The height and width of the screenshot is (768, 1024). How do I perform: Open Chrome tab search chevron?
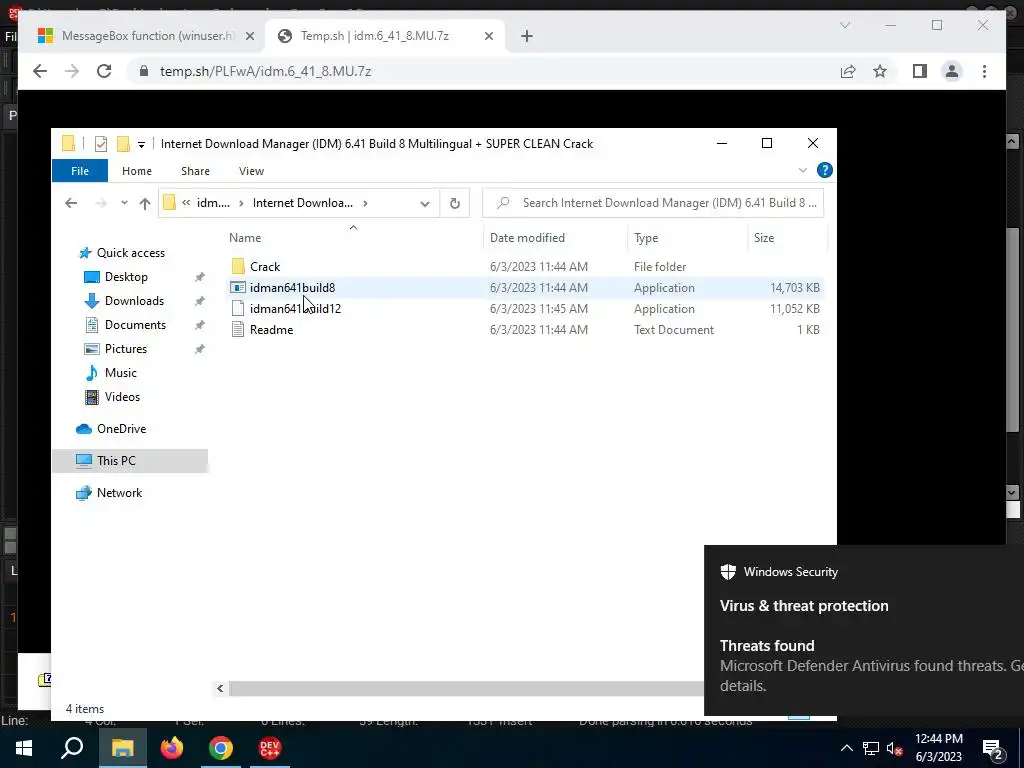point(845,25)
